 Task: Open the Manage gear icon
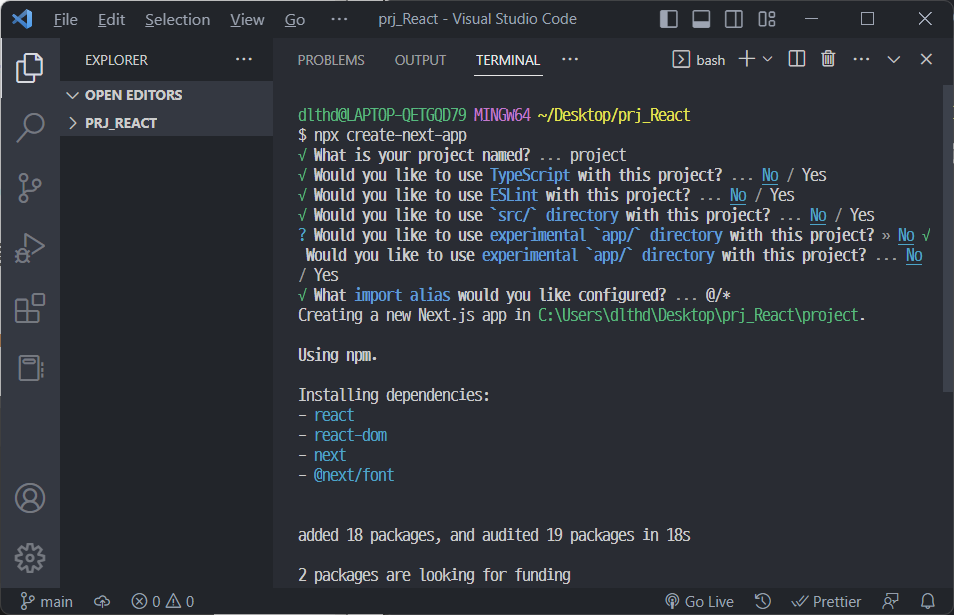[30, 558]
